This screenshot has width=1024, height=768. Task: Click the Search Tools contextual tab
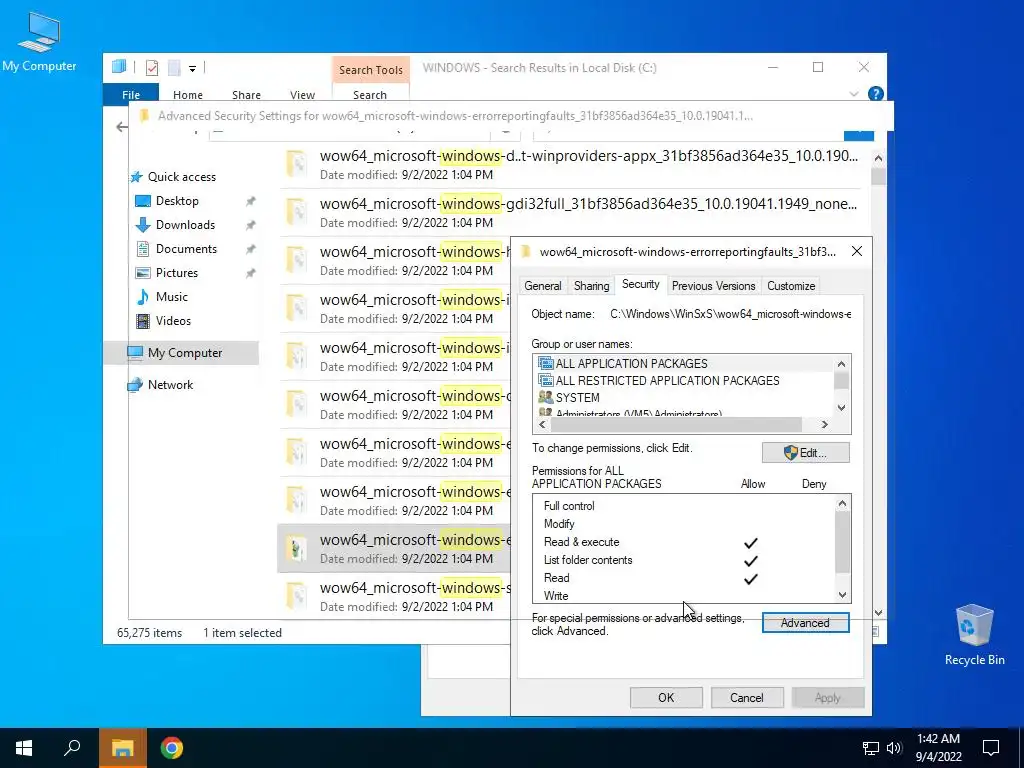point(371,70)
